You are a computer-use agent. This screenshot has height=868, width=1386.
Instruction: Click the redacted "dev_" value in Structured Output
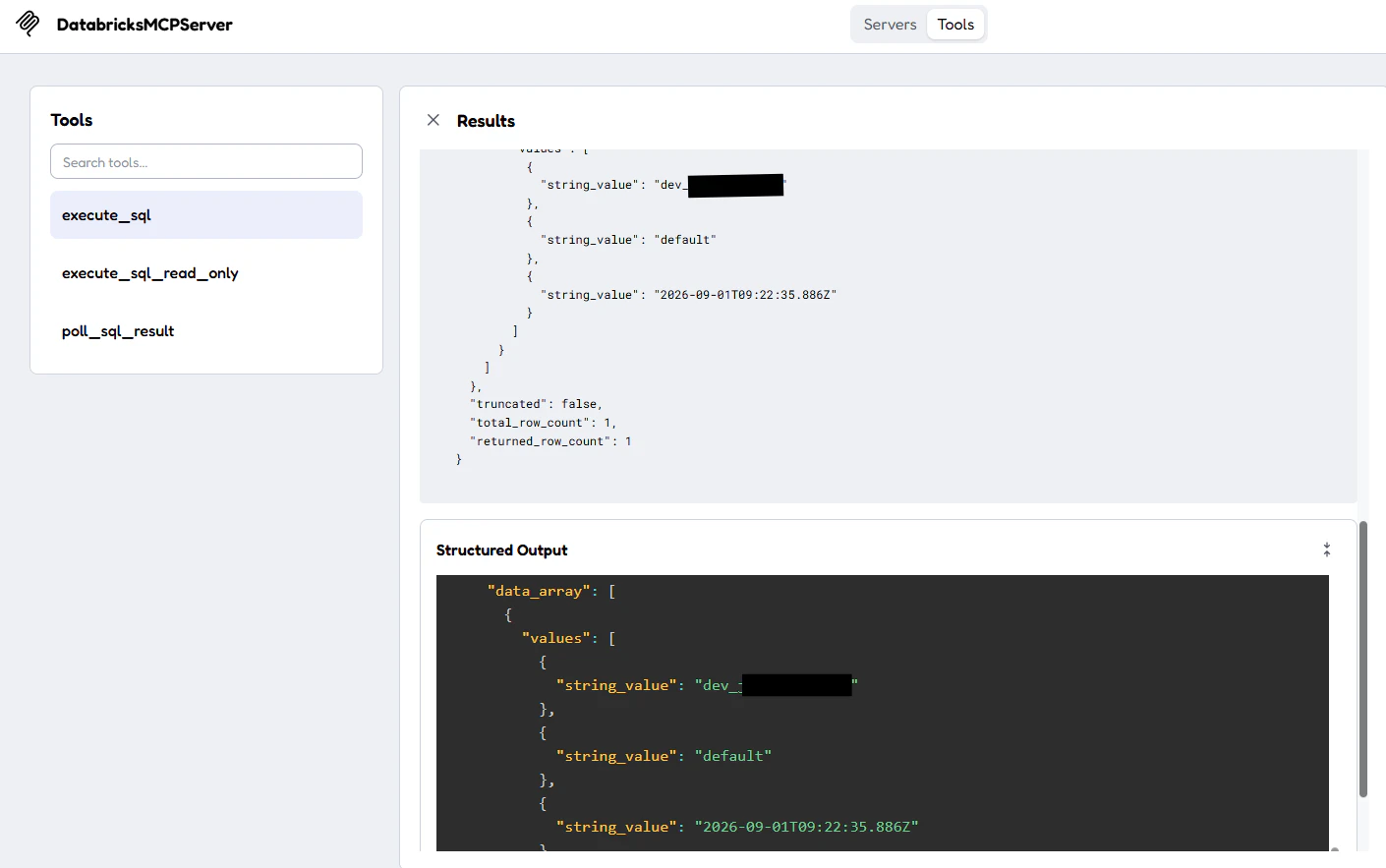click(x=777, y=685)
